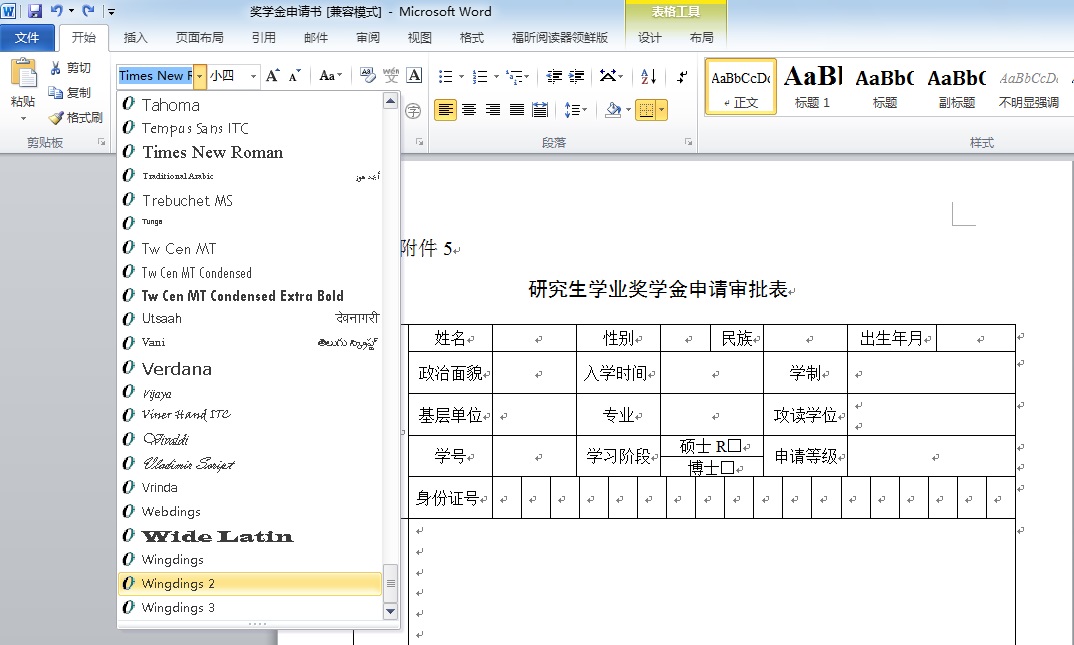The image size is (1074, 645).
Task: Click the Redo arrow icon
Action: (x=88, y=11)
